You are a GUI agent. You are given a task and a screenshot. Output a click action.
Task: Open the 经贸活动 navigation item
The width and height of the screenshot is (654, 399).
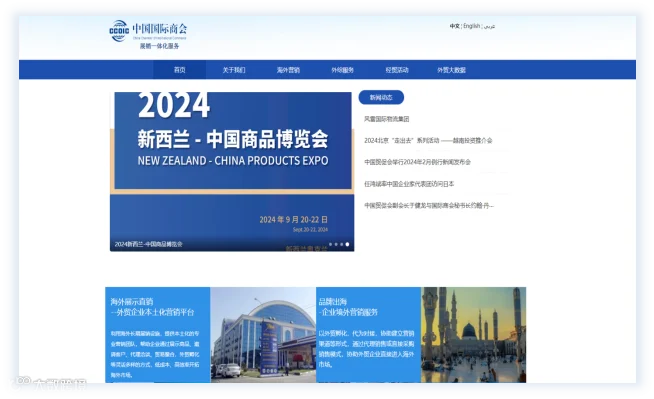pyautogui.click(x=397, y=70)
